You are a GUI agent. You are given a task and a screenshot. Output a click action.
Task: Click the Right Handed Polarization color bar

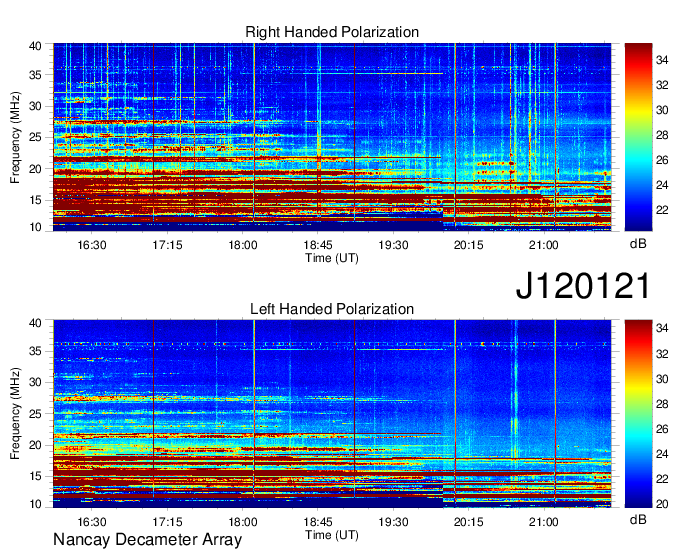tap(638, 137)
